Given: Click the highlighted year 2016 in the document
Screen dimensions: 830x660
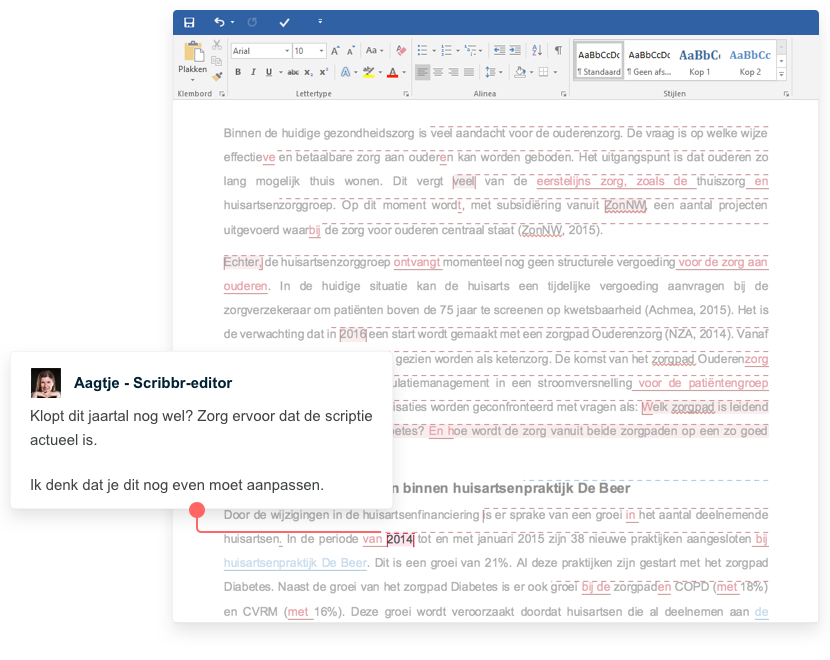Looking at the screenshot, I should point(353,334).
